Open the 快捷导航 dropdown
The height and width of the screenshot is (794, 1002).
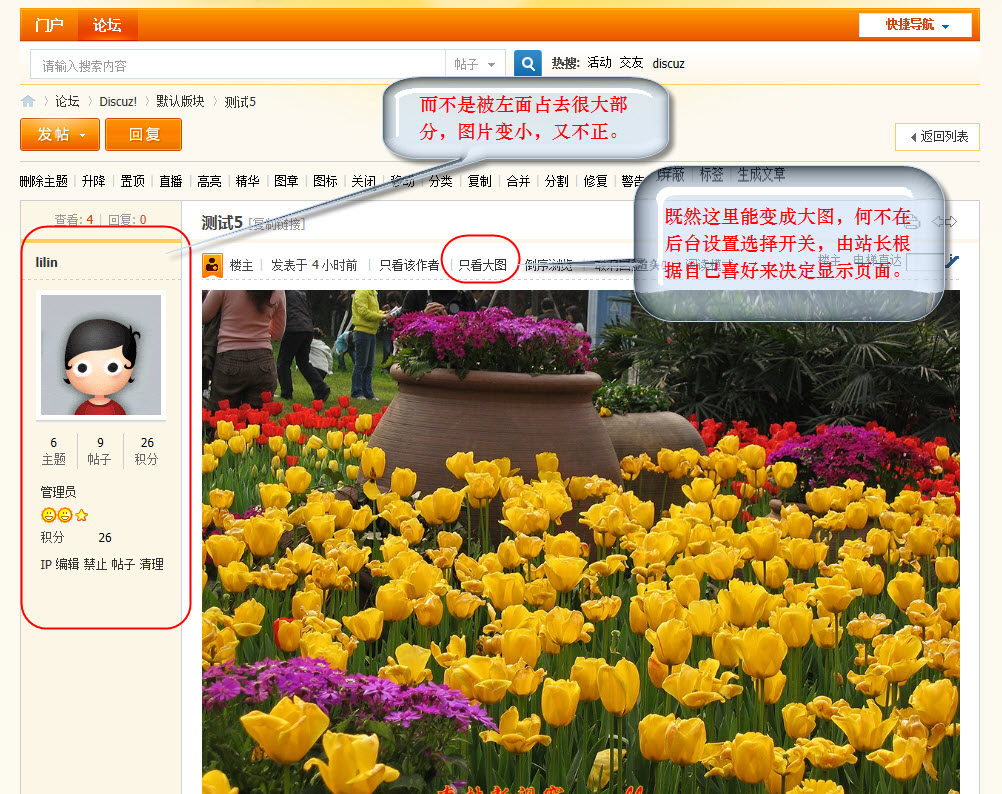coord(915,25)
